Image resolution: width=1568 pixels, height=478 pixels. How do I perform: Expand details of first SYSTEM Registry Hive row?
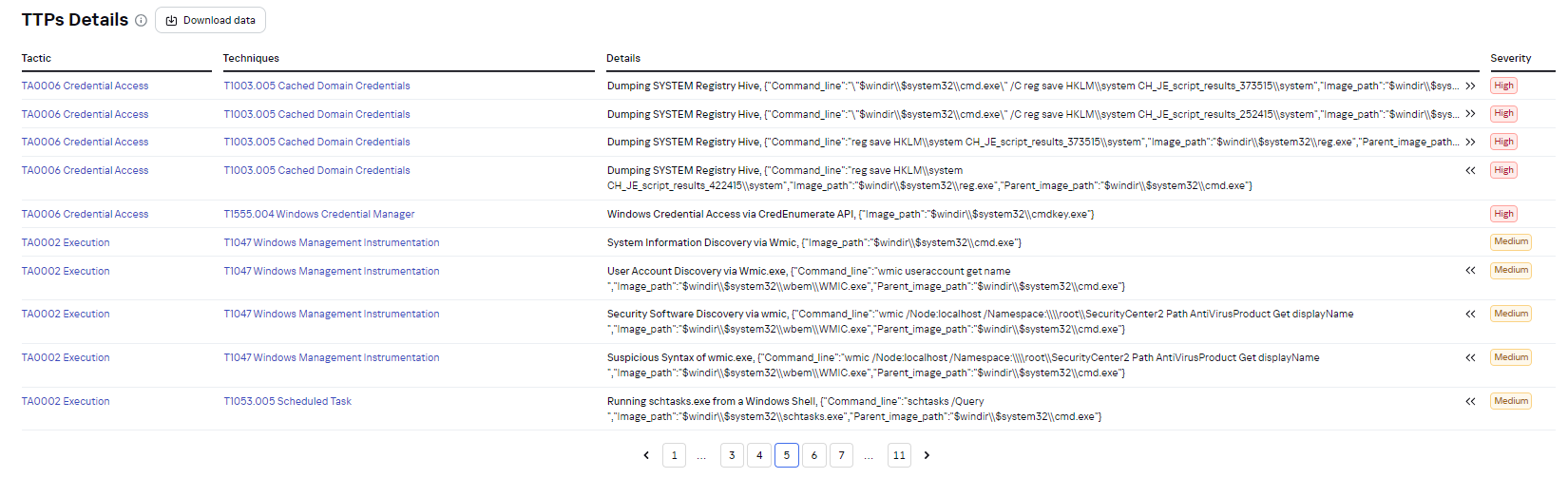[x=1470, y=86]
